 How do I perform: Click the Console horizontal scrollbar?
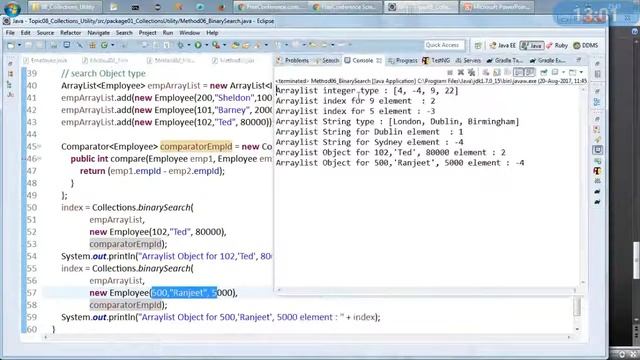click(427, 290)
